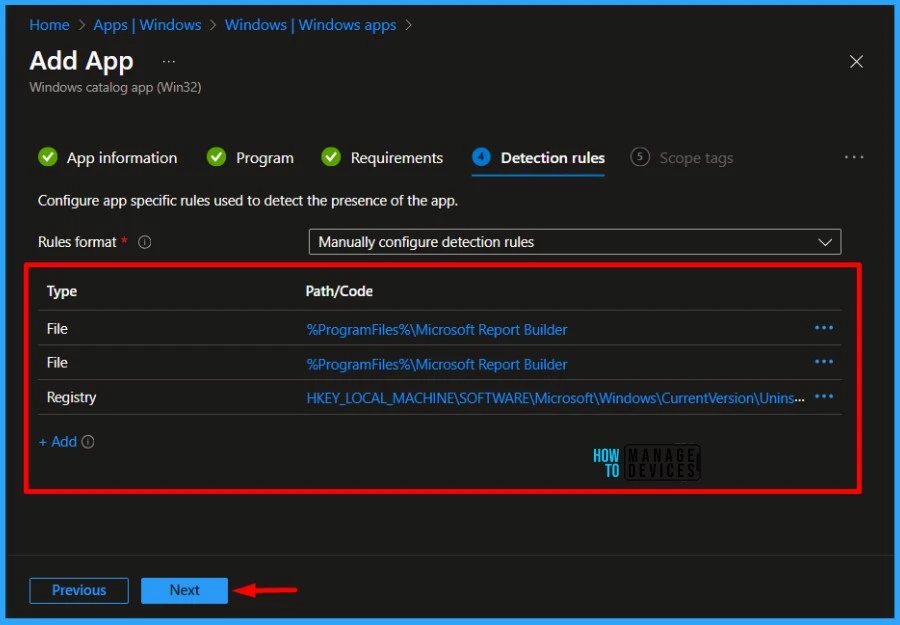Click the Windows catalog app (Win32) subtitle
This screenshot has width=900, height=625.
pos(115,88)
